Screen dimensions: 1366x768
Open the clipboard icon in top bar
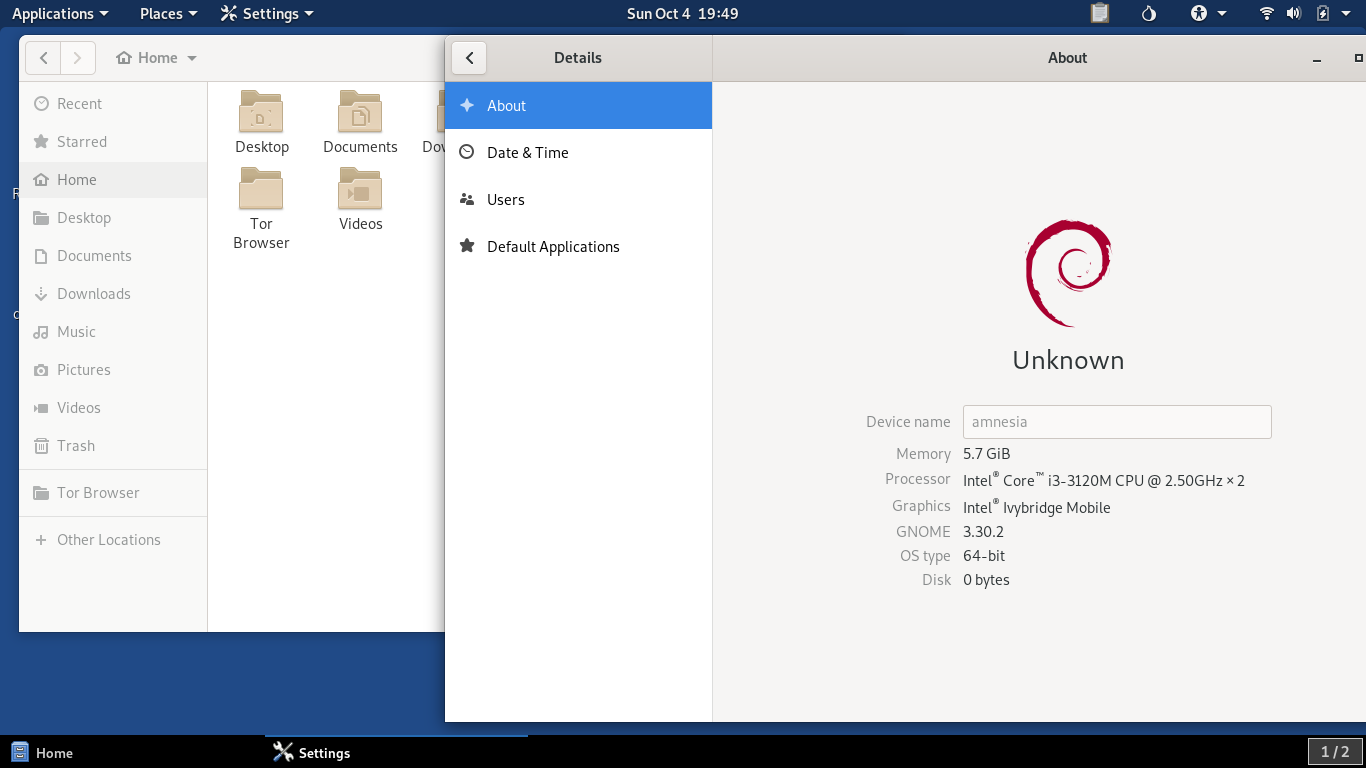[1100, 13]
